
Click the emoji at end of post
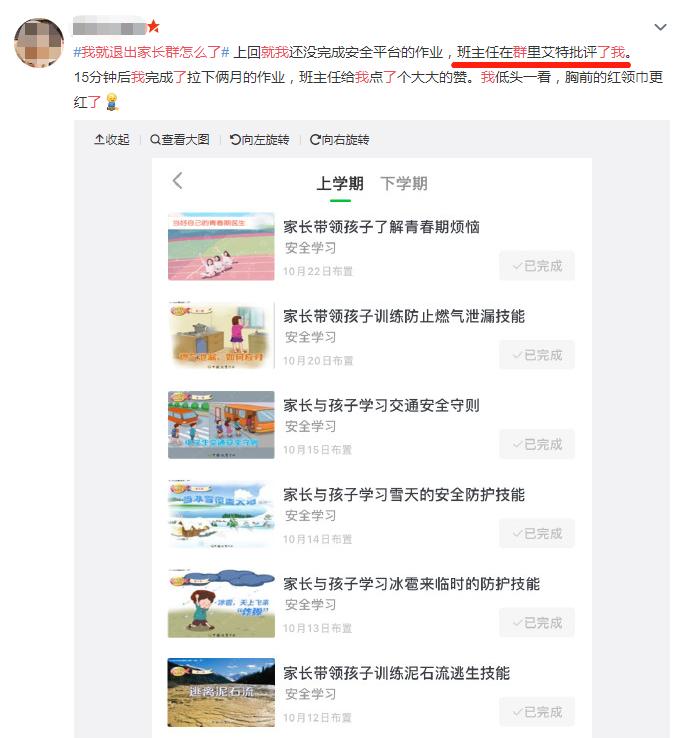coord(112,102)
